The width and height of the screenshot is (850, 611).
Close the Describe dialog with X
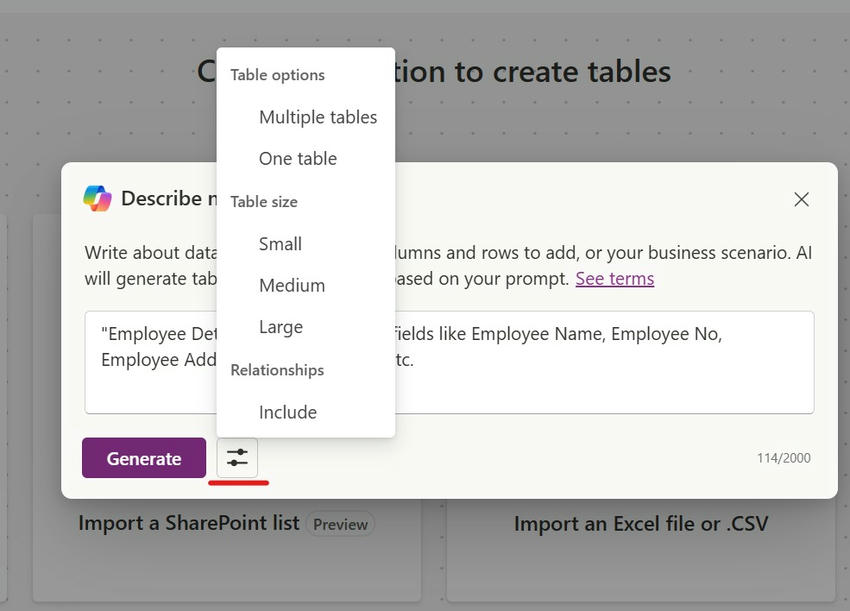click(x=801, y=199)
